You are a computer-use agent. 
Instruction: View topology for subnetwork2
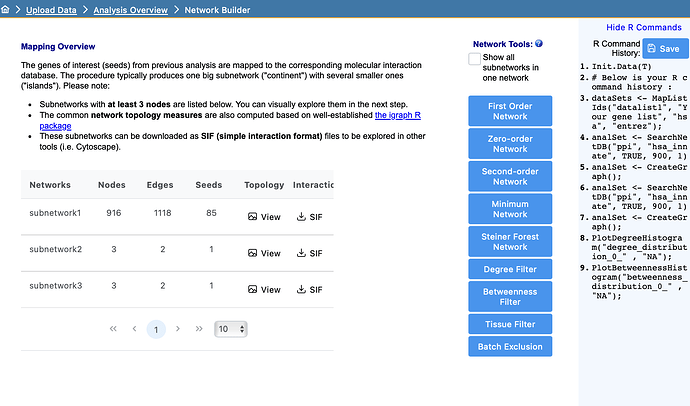point(264,253)
